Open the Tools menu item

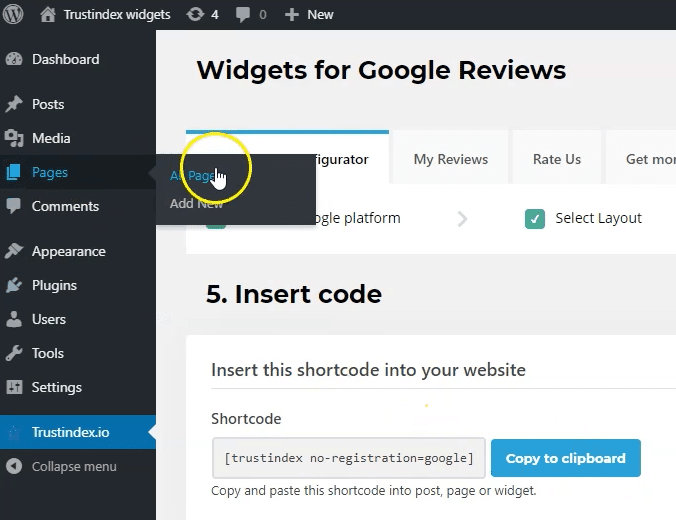pos(48,354)
